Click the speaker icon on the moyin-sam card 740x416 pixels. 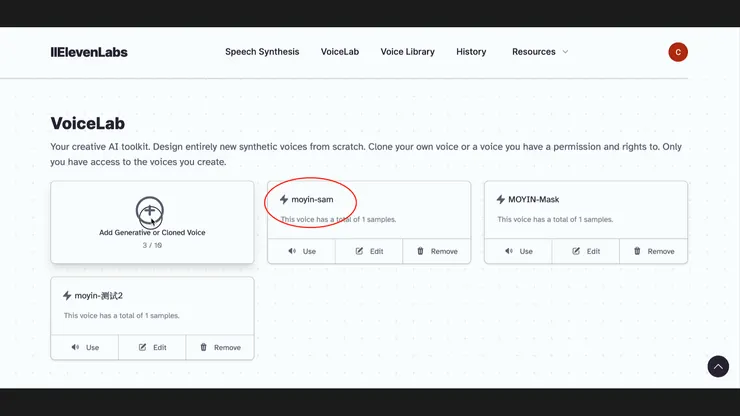tap(292, 251)
